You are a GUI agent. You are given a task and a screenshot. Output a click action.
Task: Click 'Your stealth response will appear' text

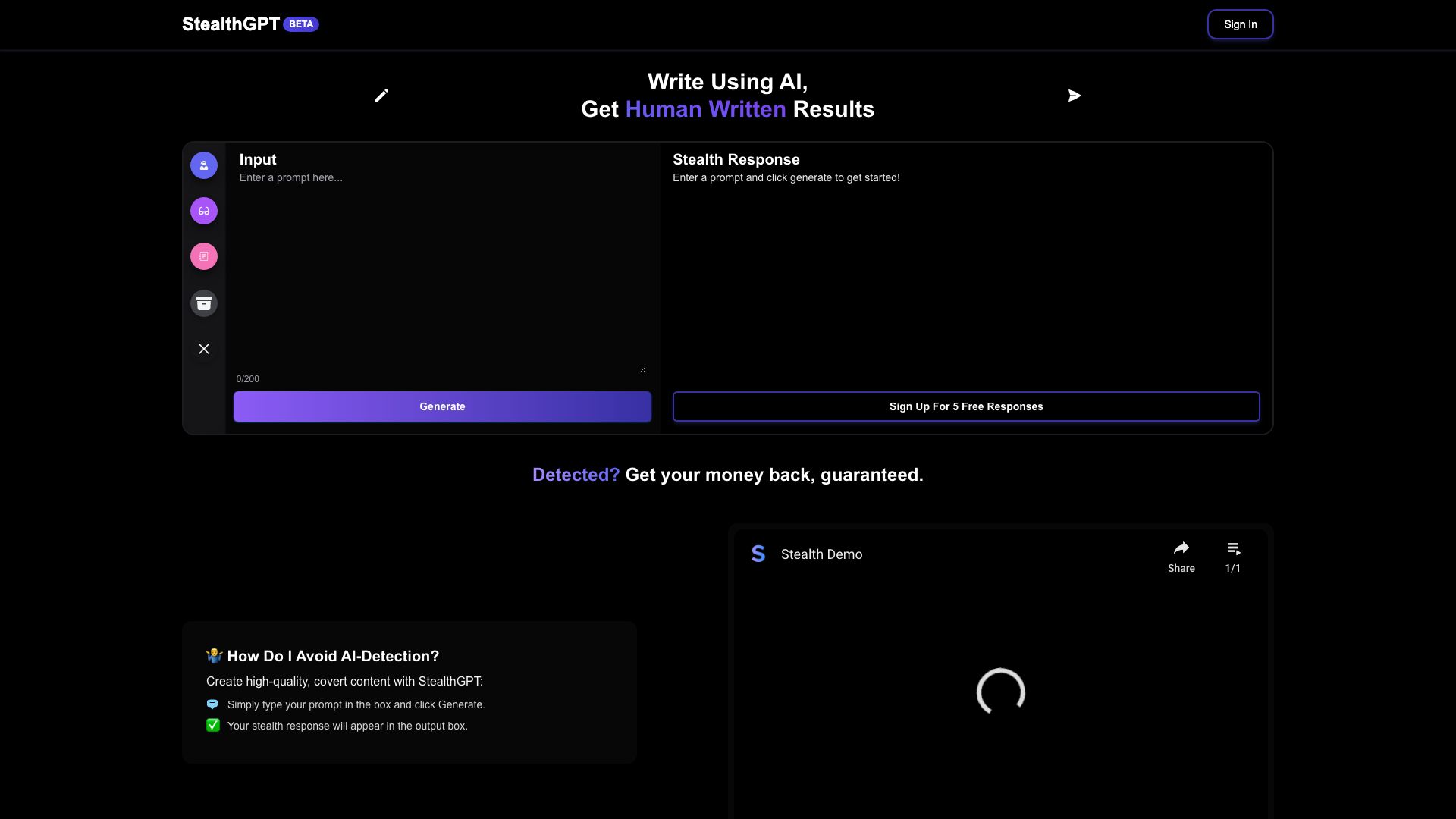[347, 726]
